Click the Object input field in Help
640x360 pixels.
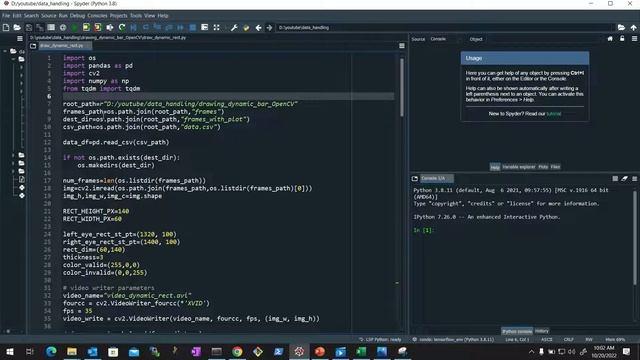pyautogui.click(x=543, y=39)
